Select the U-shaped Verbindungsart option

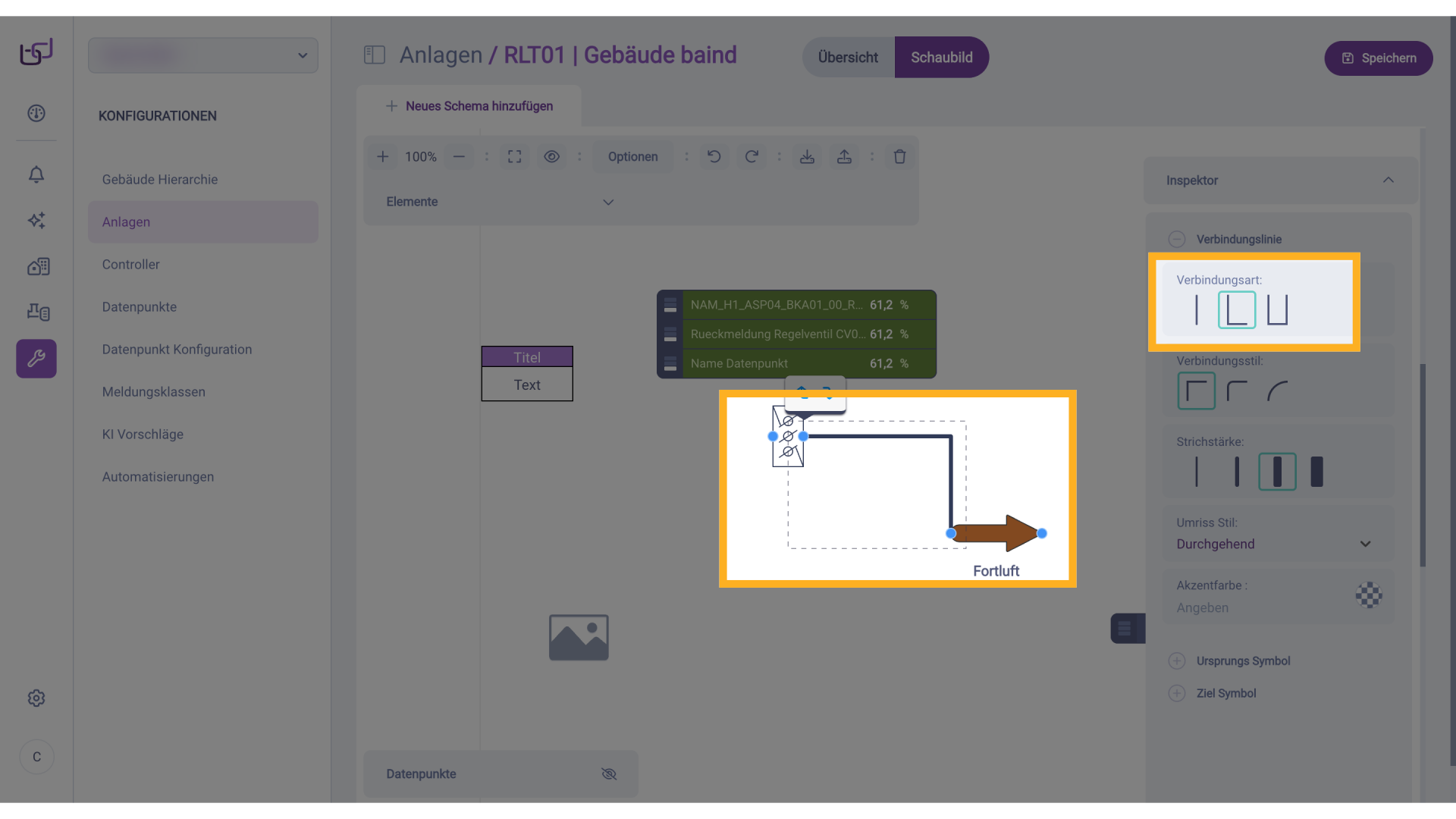click(1277, 310)
